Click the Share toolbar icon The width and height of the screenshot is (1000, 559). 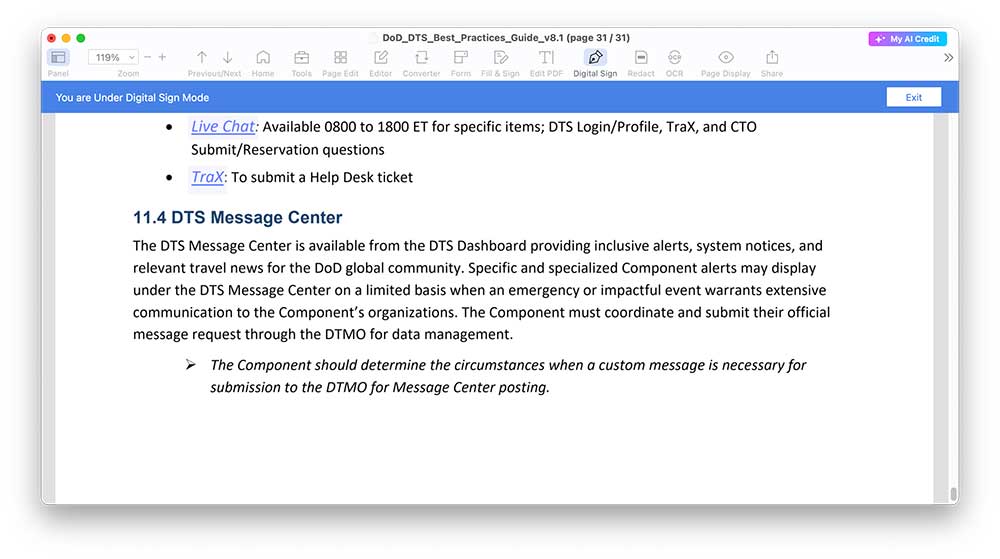click(772, 57)
